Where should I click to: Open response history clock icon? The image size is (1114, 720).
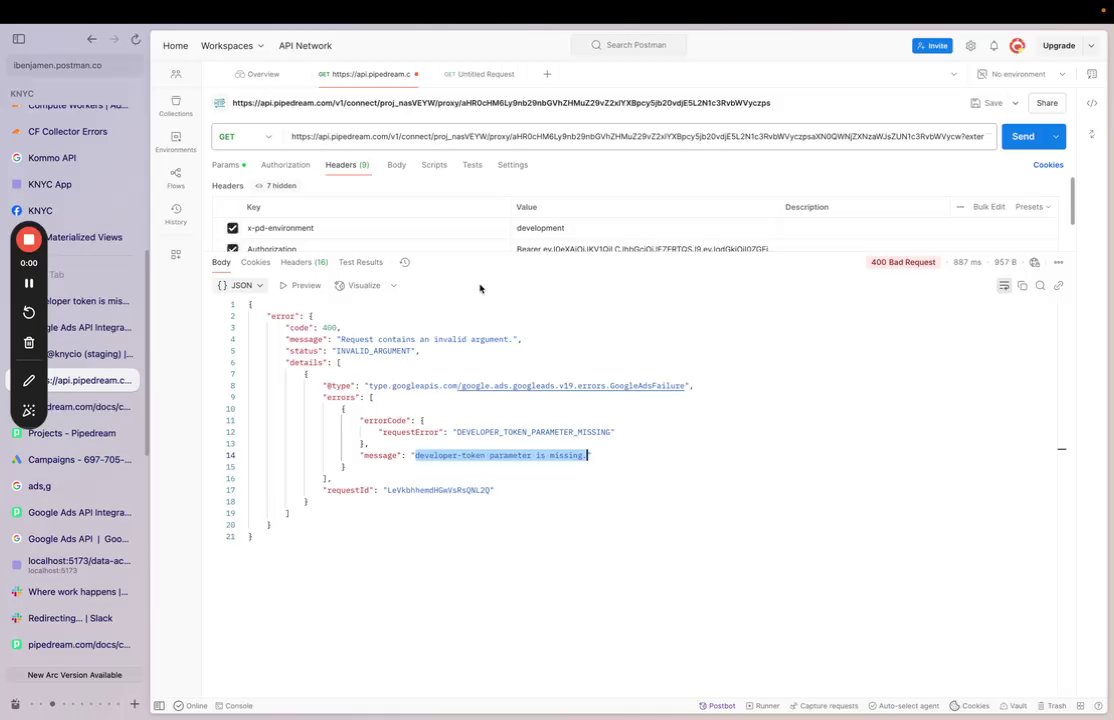tap(405, 262)
